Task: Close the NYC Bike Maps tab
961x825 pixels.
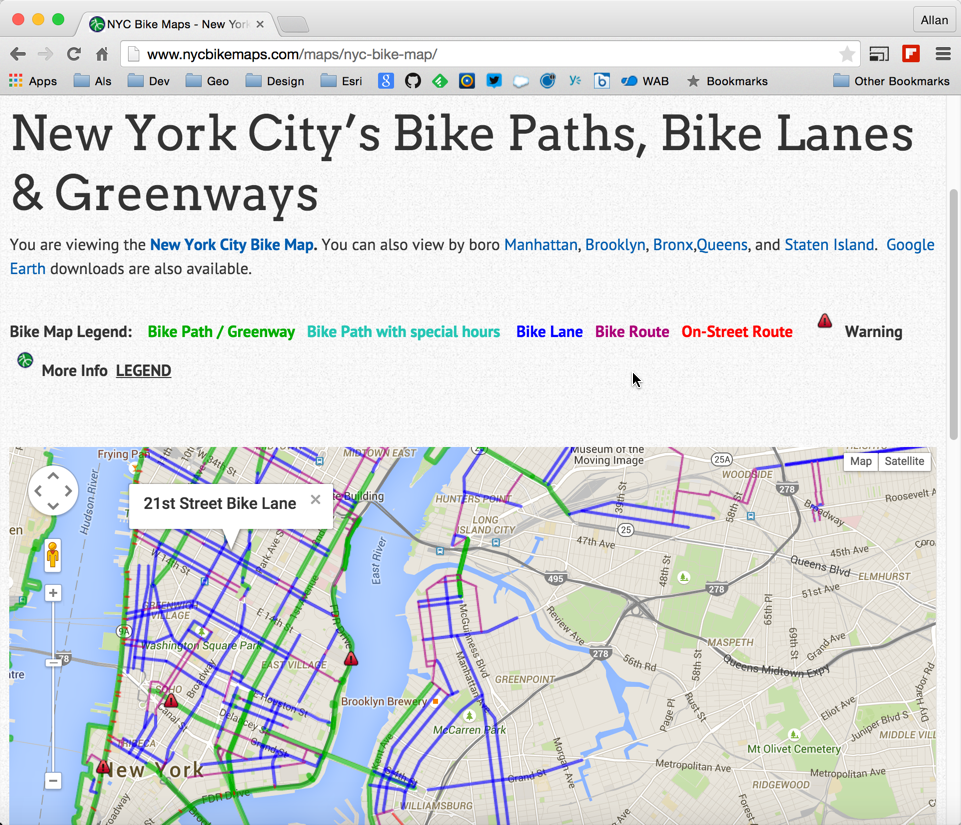Action: point(260,24)
